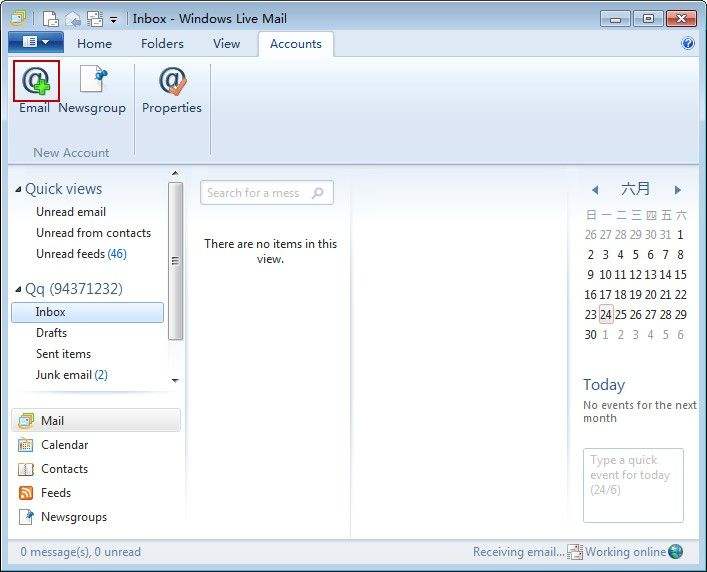Open the Sent items folder

pyautogui.click(x=63, y=354)
